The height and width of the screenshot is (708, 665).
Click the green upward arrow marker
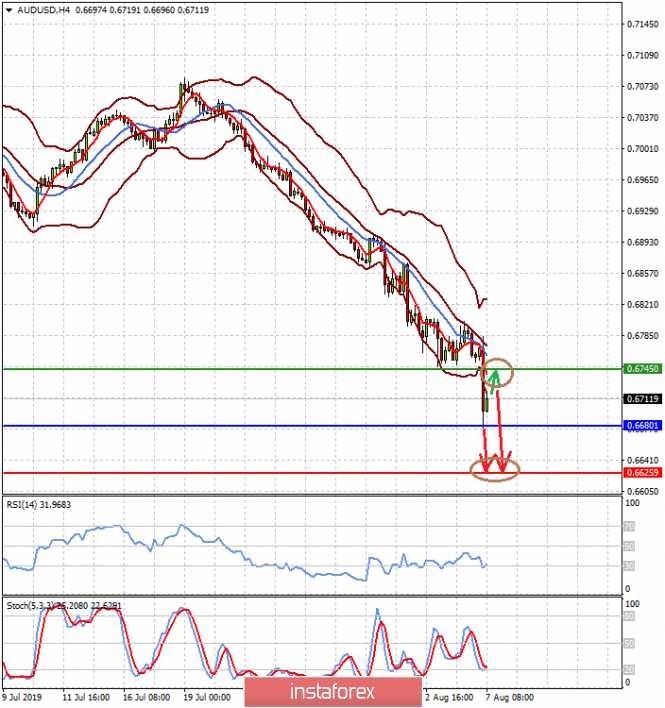[493, 377]
